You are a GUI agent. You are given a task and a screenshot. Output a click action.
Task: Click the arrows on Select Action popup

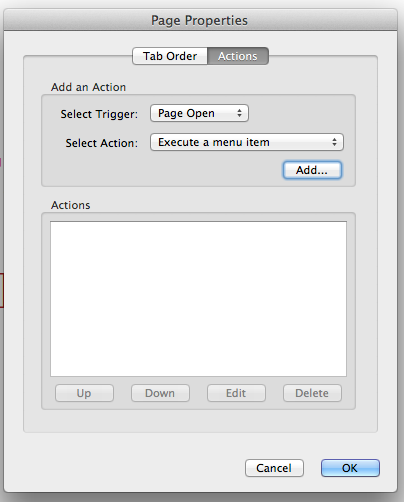click(x=334, y=142)
